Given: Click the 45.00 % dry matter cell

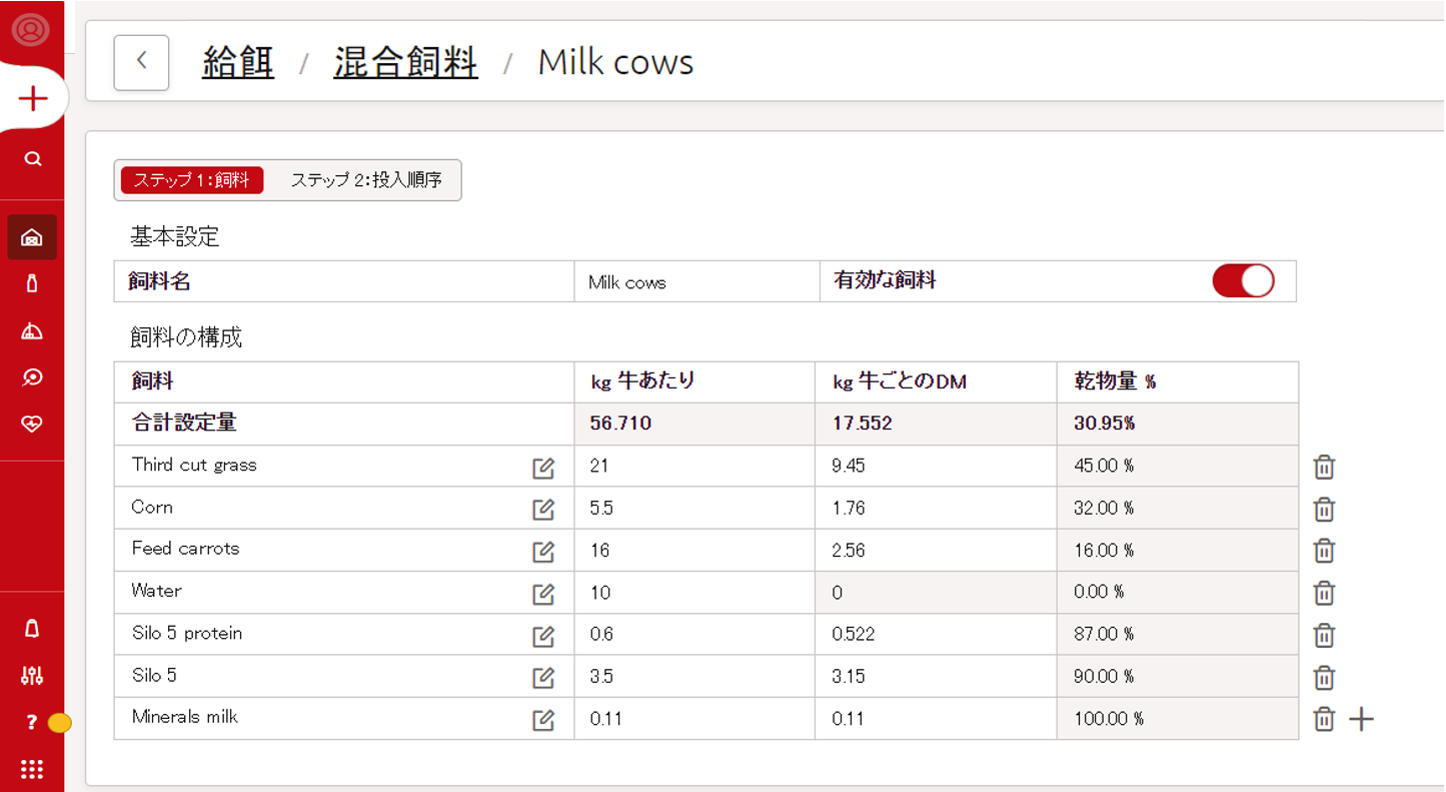Looking at the screenshot, I should 1178,466.
